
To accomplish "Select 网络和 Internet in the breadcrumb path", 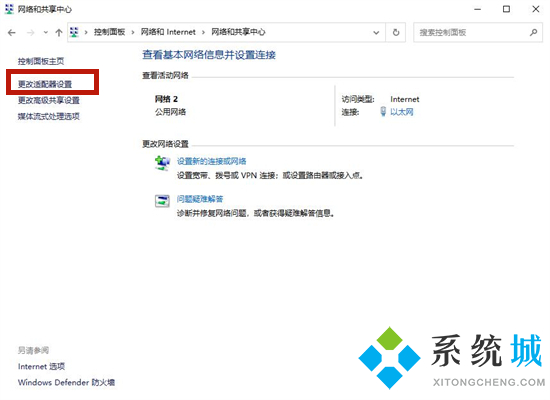I will click(168, 32).
